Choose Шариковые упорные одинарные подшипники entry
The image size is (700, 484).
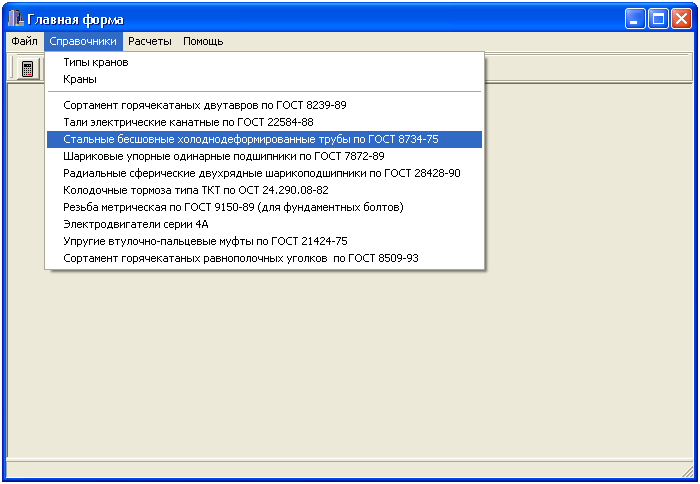pyautogui.click(x=264, y=156)
